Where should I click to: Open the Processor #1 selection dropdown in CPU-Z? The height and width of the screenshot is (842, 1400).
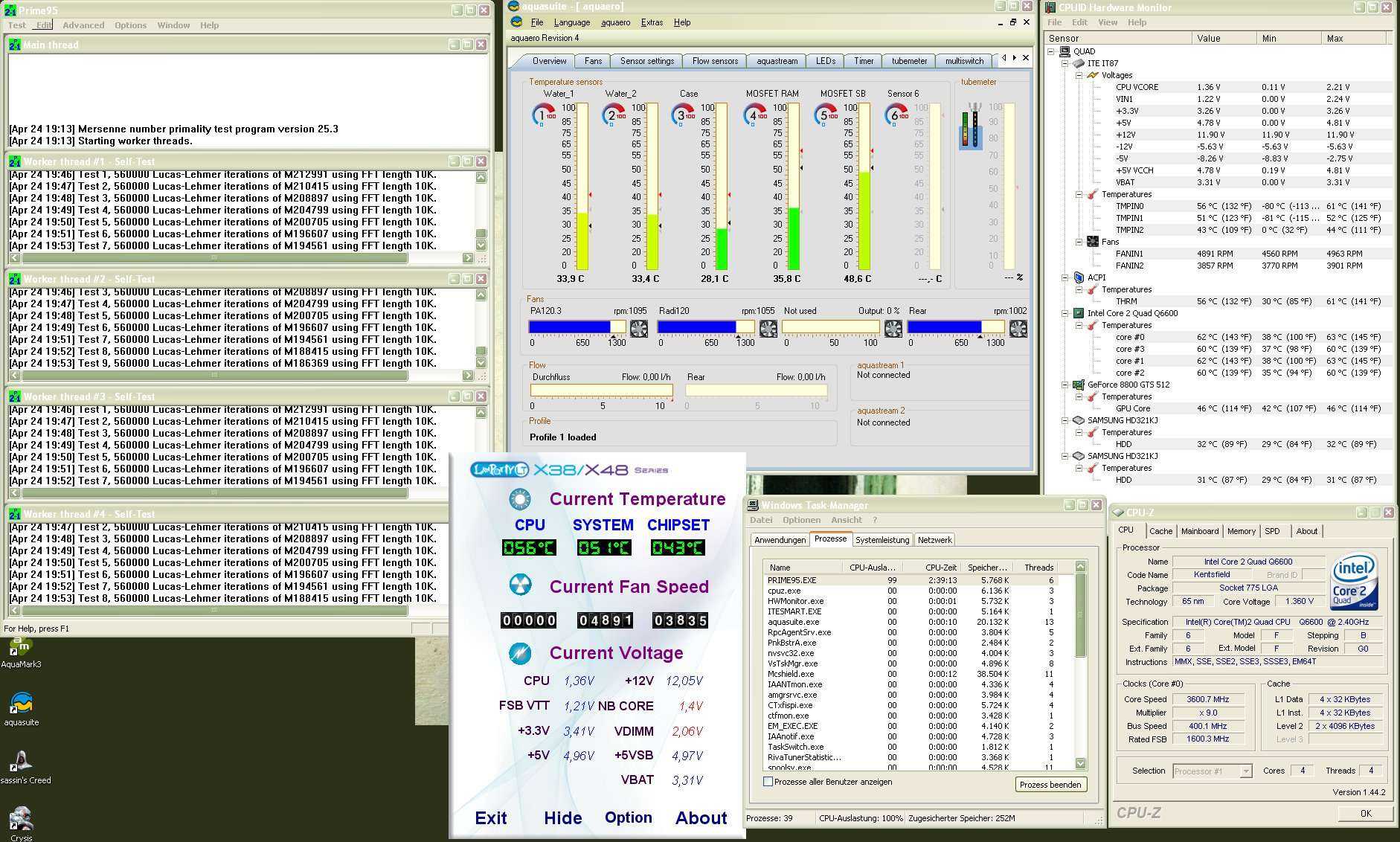[x=1246, y=771]
